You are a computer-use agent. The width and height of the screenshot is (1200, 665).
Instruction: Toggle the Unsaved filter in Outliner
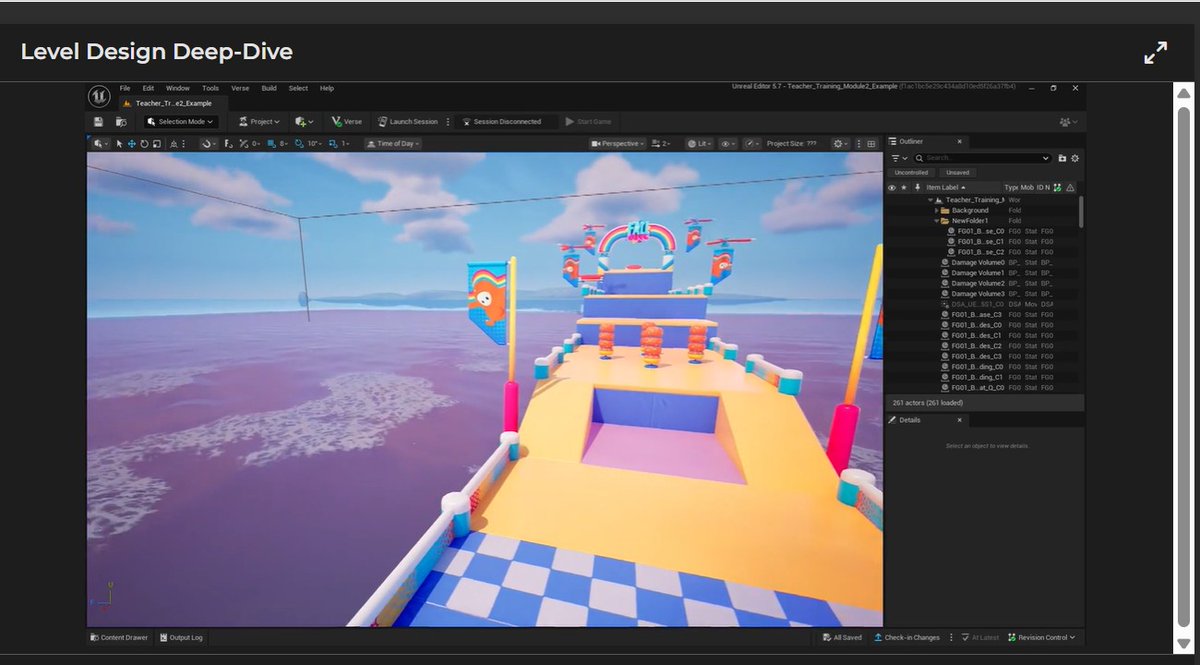958,172
